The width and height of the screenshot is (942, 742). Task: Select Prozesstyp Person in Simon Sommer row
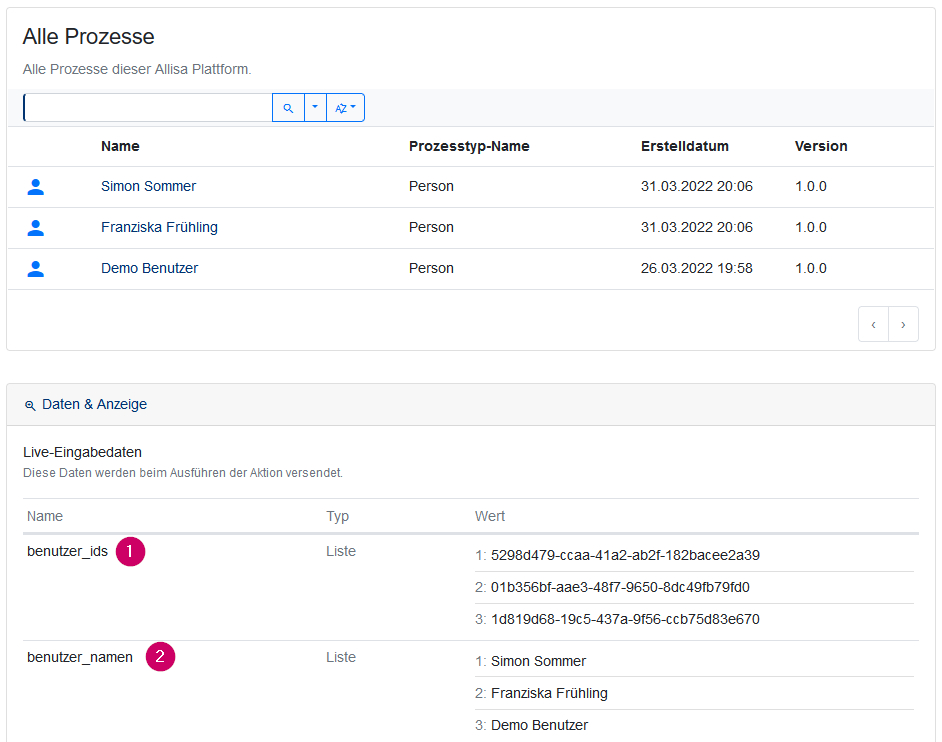431,186
